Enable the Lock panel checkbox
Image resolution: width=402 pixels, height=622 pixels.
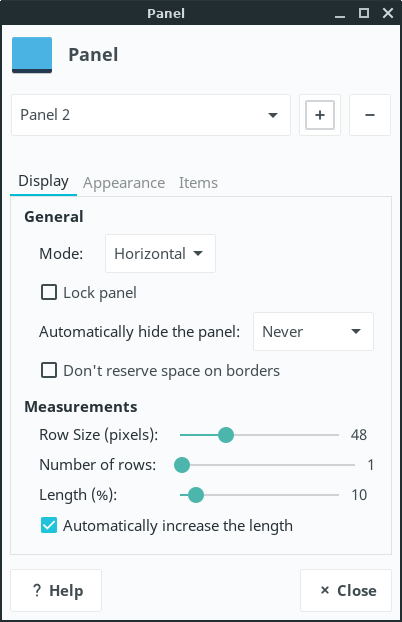pyautogui.click(x=49, y=292)
